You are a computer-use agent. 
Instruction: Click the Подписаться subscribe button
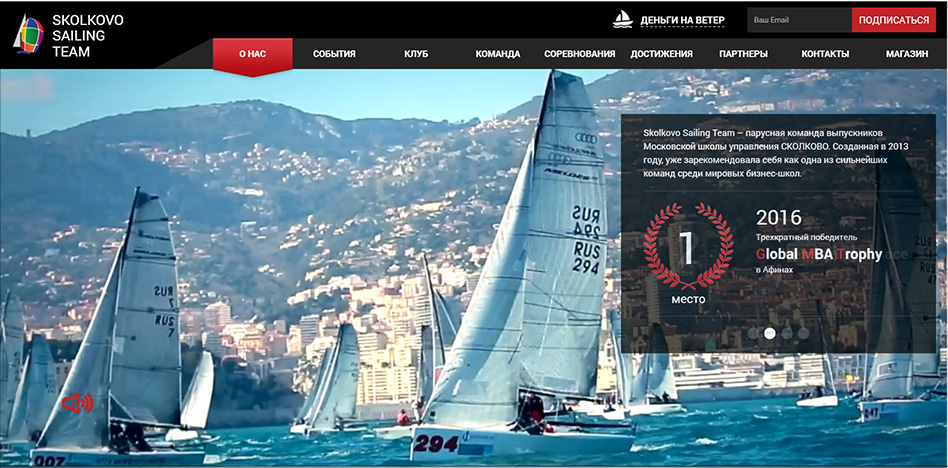pos(894,20)
